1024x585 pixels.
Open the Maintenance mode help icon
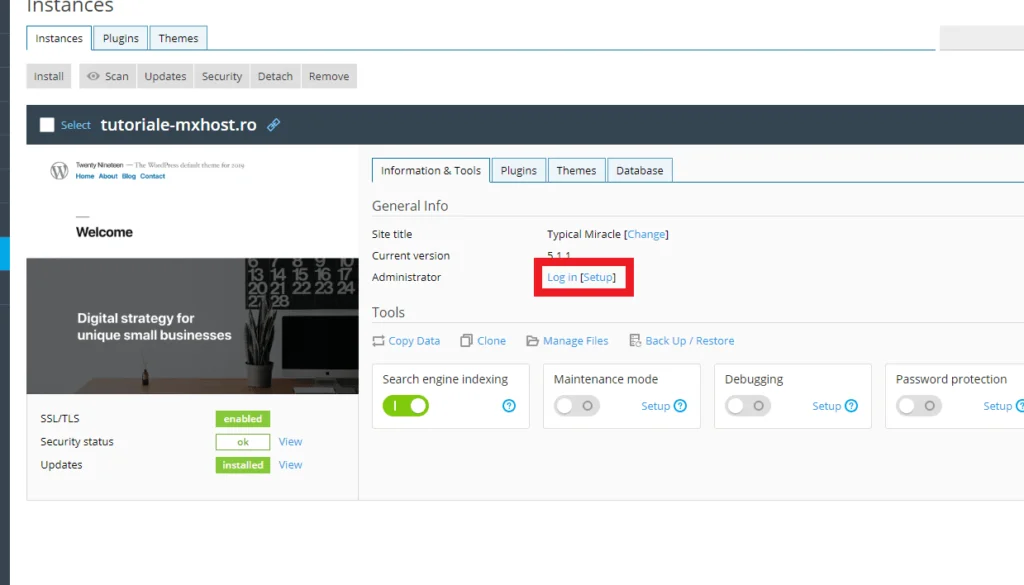(x=680, y=406)
